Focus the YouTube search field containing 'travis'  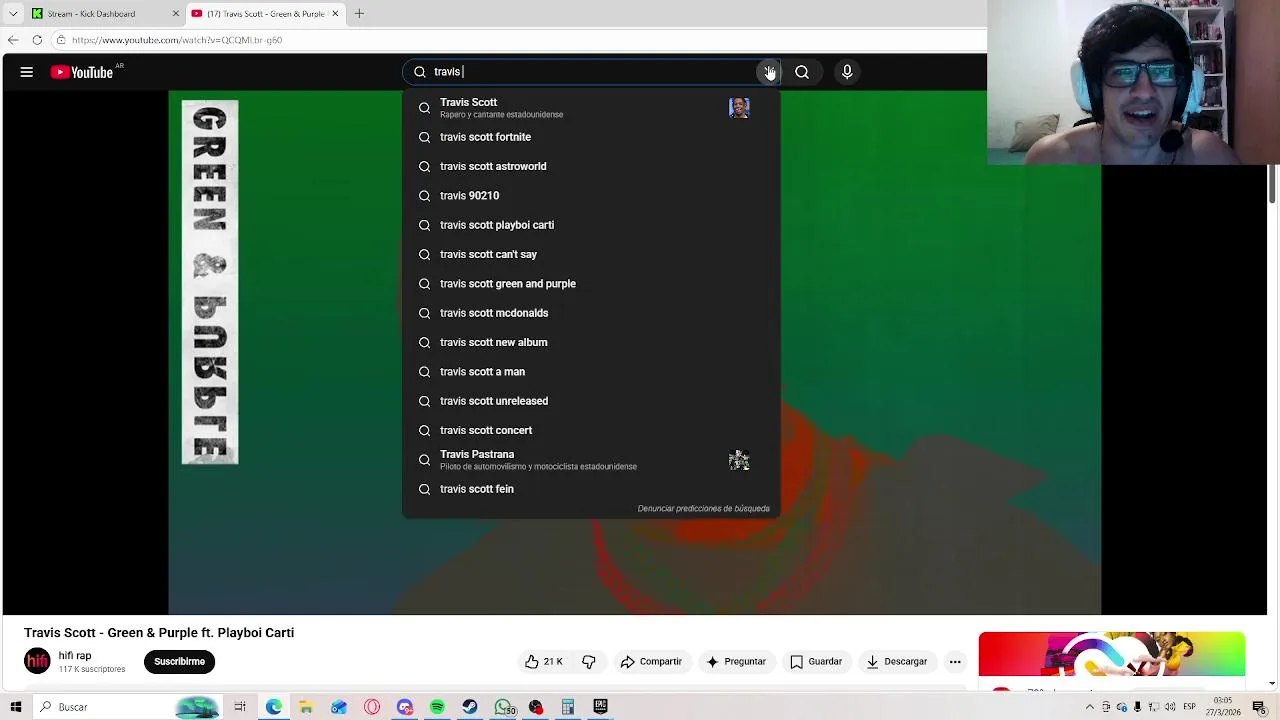[590, 72]
